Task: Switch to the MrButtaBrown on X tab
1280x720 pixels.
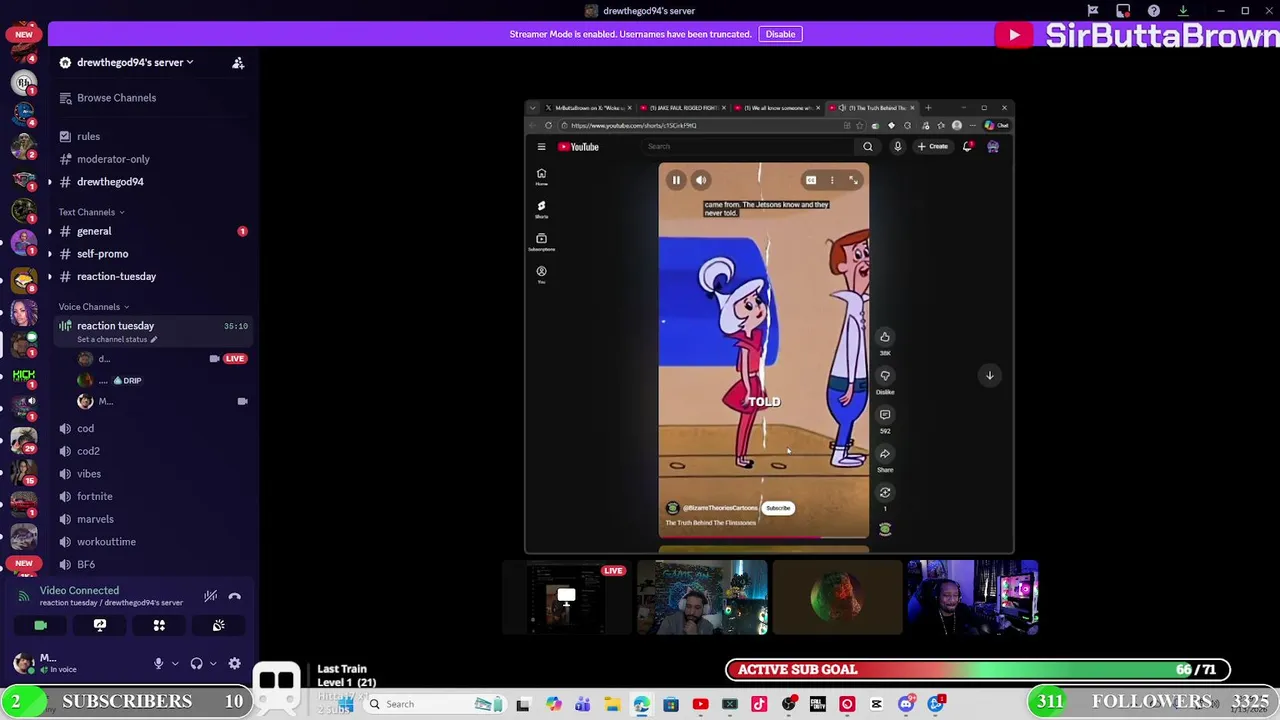Action: point(588,108)
